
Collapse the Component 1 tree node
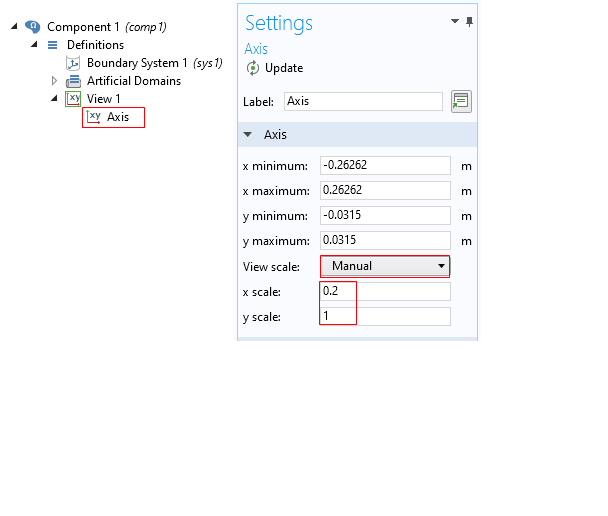14,26
